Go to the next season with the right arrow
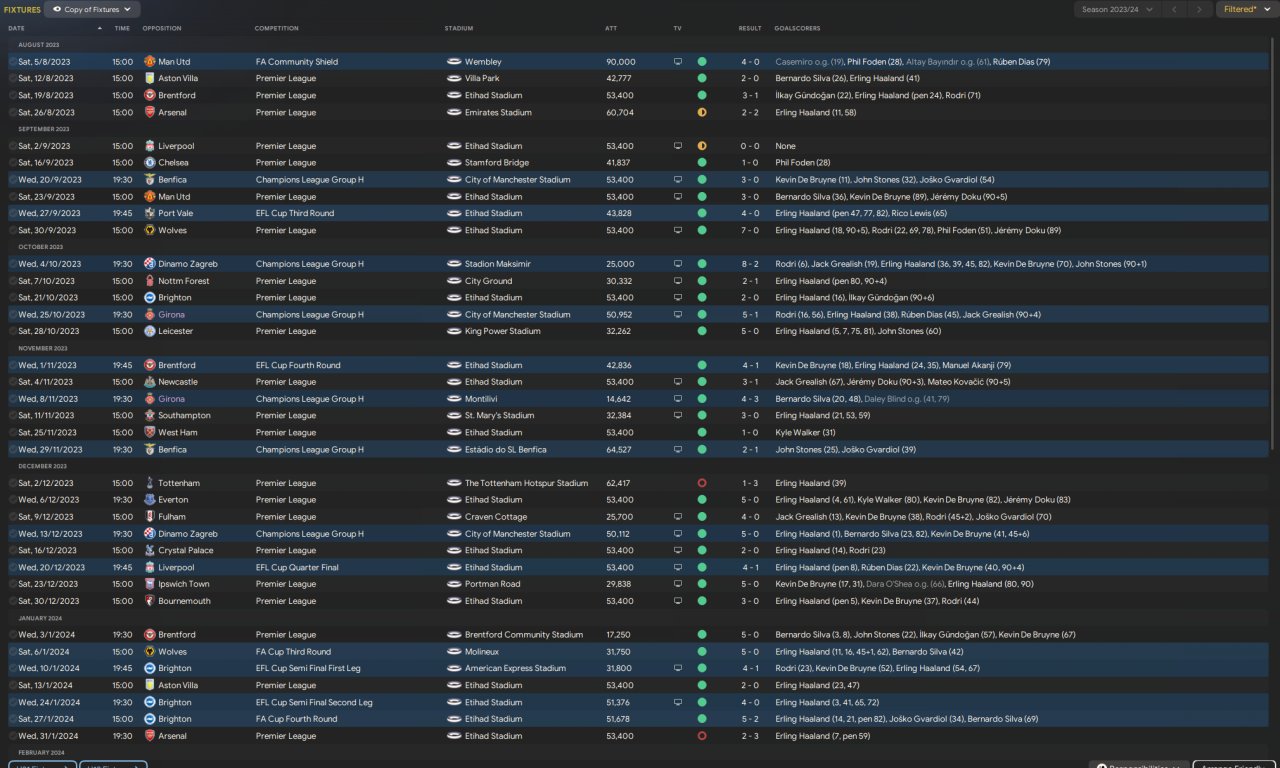Viewport: 1280px width, 768px height. [1199, 9]
